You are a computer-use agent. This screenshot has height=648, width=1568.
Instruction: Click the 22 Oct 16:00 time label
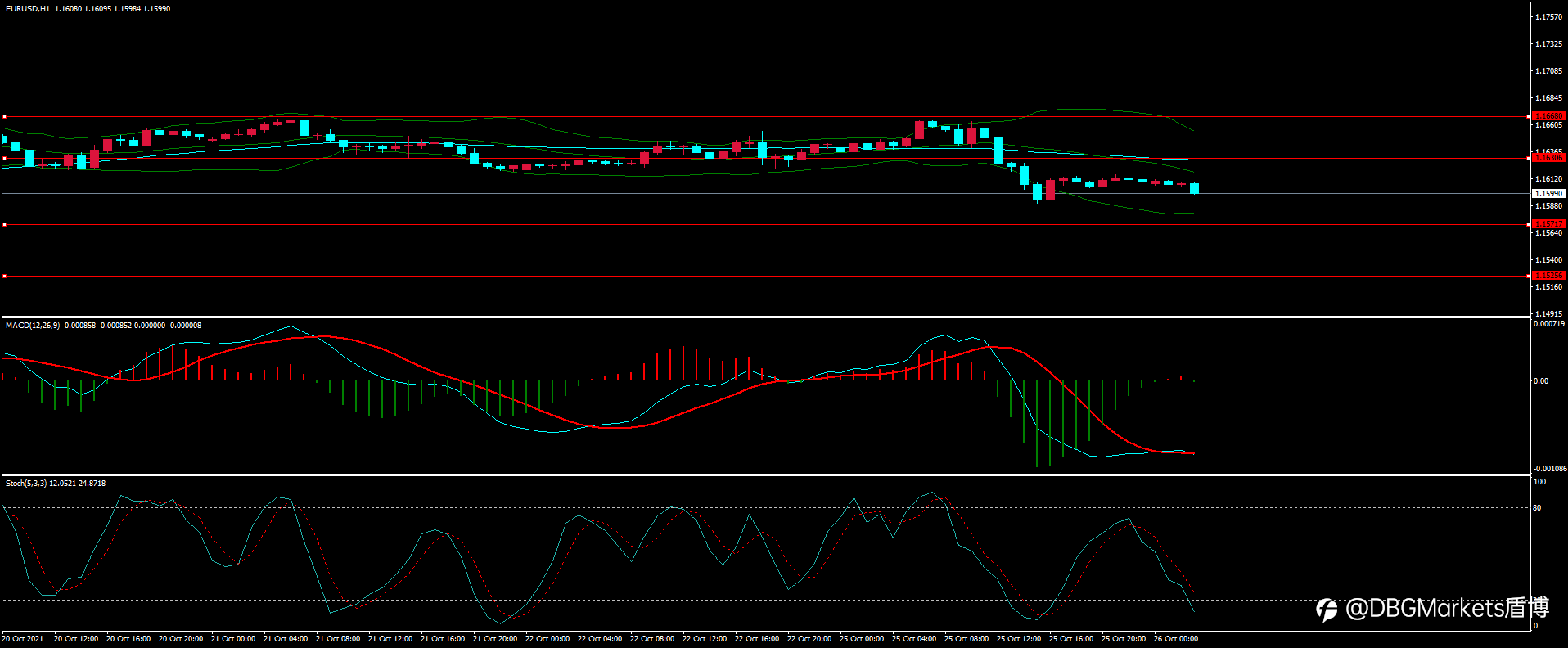(x=757, y=639)
